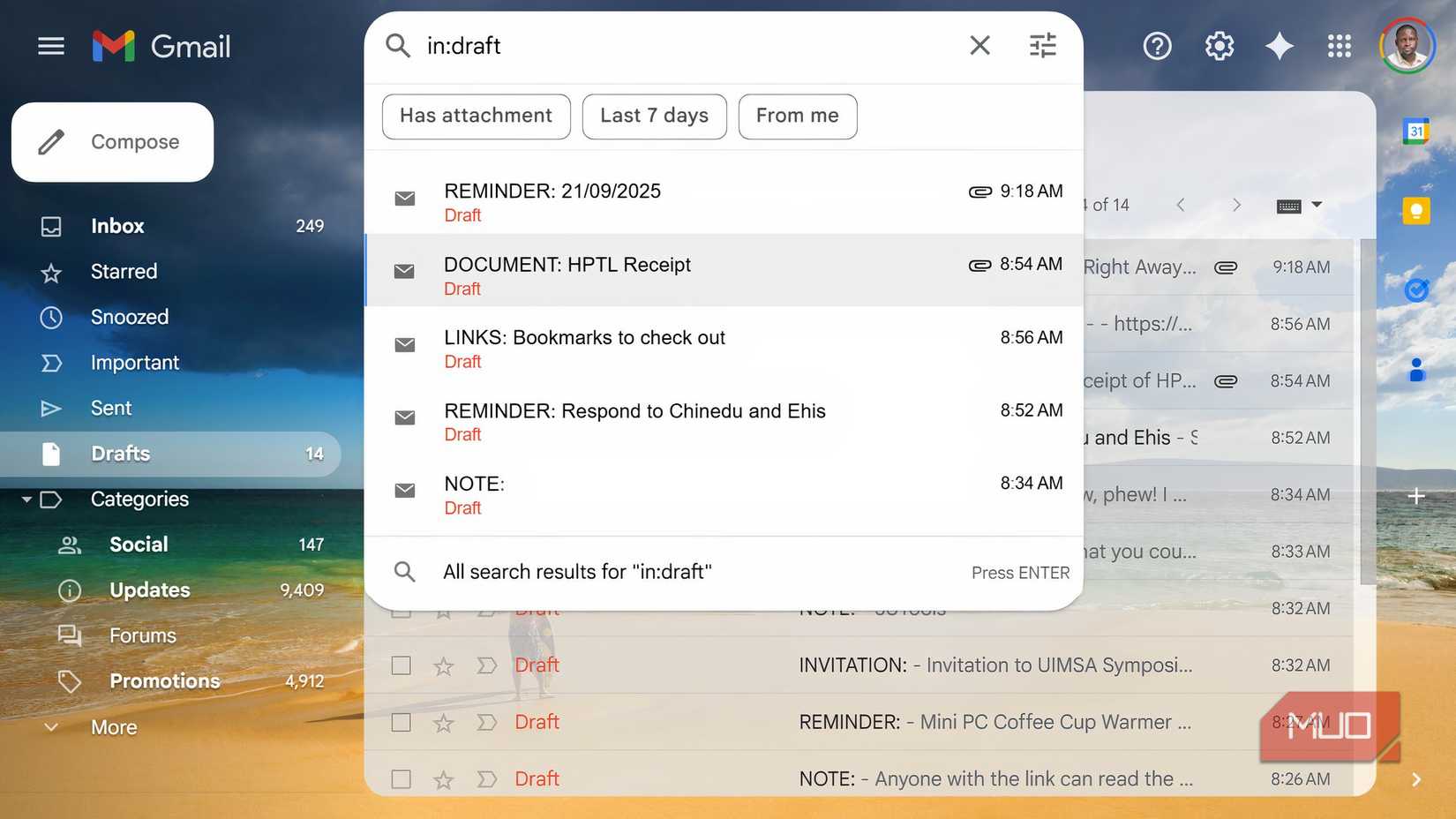Open the Gemini sparkle icon
This screenshot has width=1456, height=819.
point(1279,46)
